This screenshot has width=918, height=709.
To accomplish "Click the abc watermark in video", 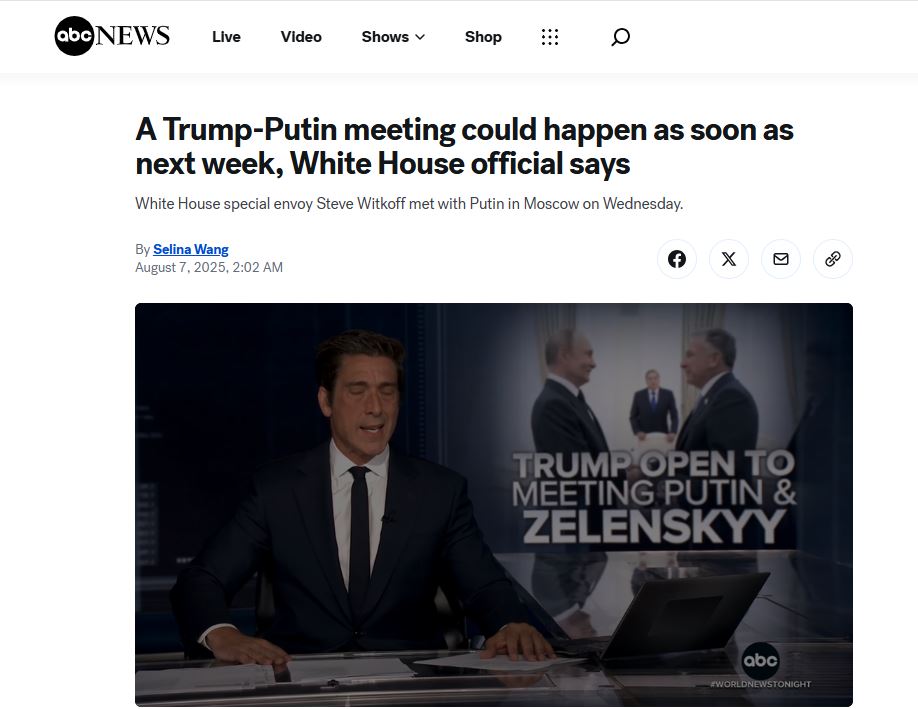I will [x=761, y=660].
